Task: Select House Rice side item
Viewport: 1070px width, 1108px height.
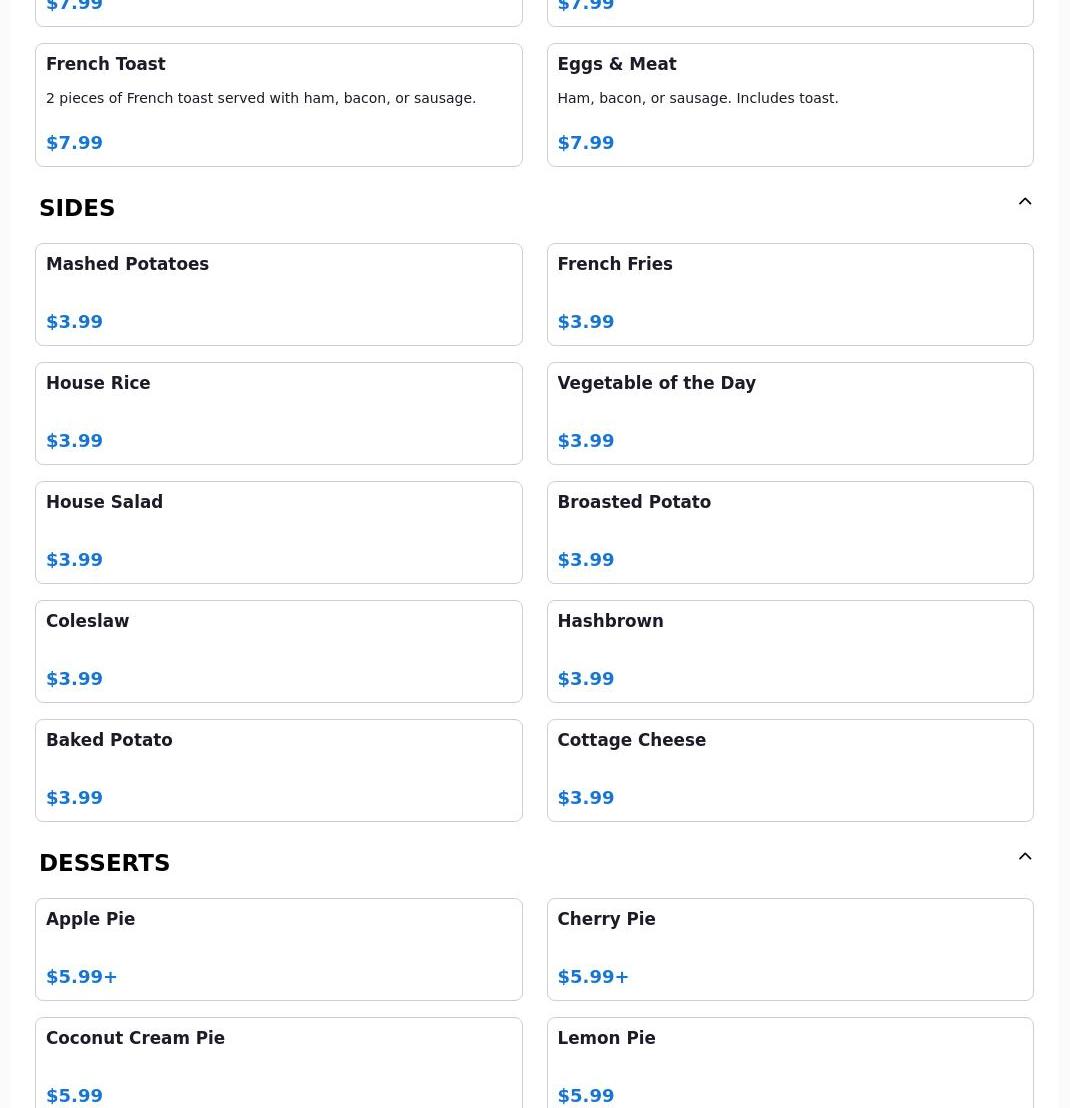Action: [x=278, y=413]
